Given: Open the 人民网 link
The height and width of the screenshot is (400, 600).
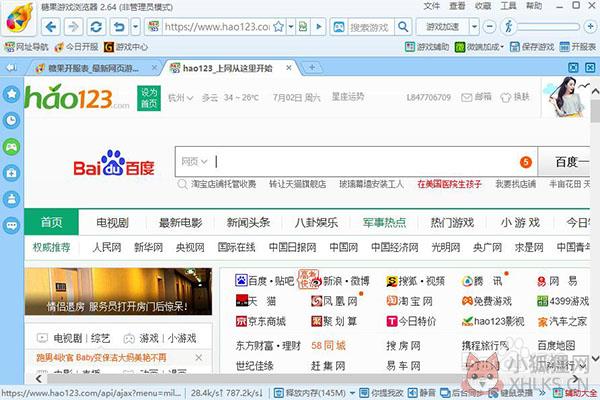Looking at the screenshot, I should 107,247.
